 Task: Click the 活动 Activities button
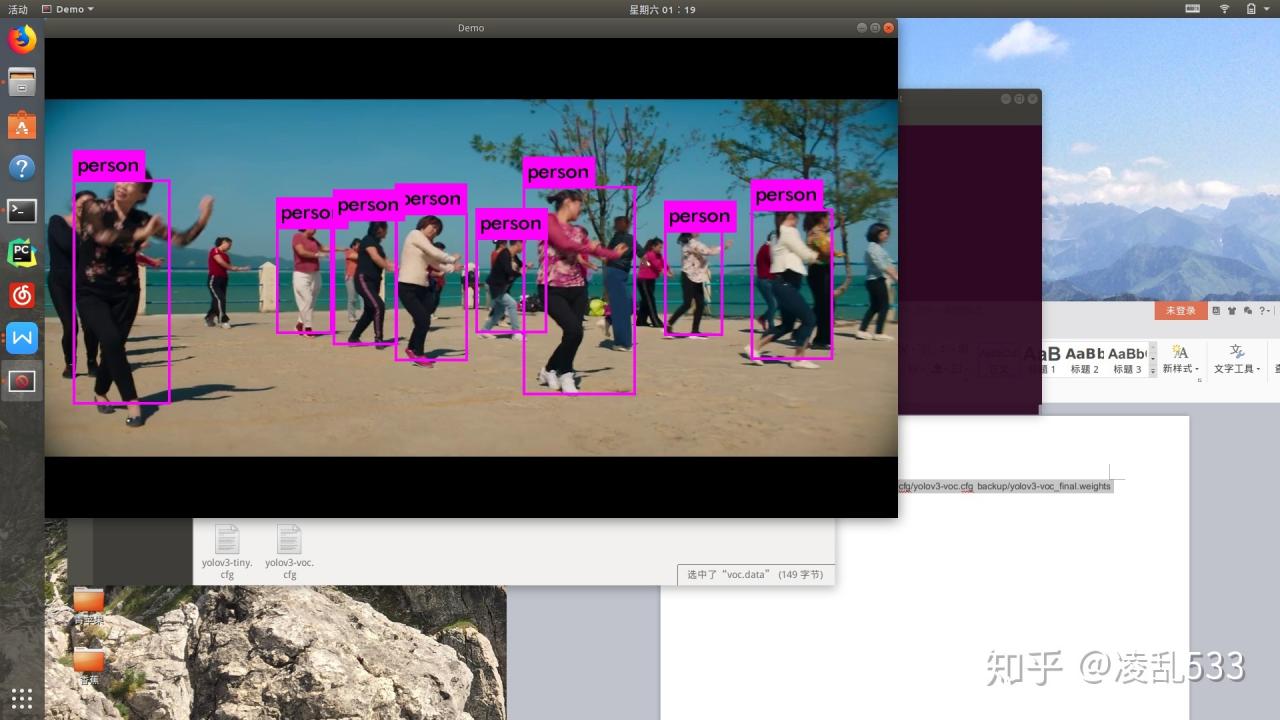coord(18,9)
